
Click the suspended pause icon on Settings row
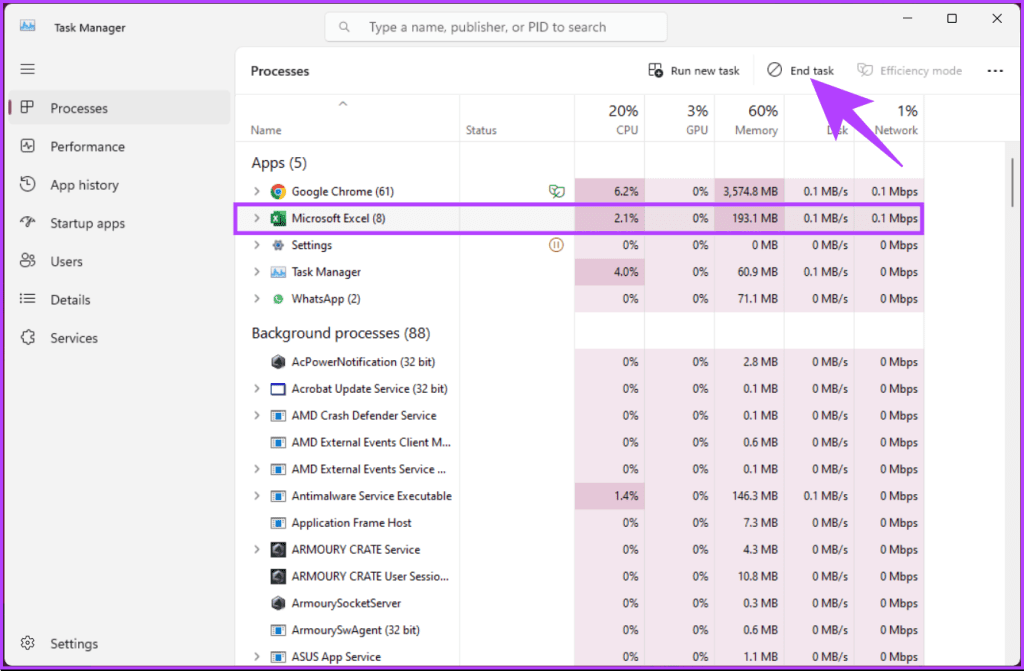[x=556, y=245]
